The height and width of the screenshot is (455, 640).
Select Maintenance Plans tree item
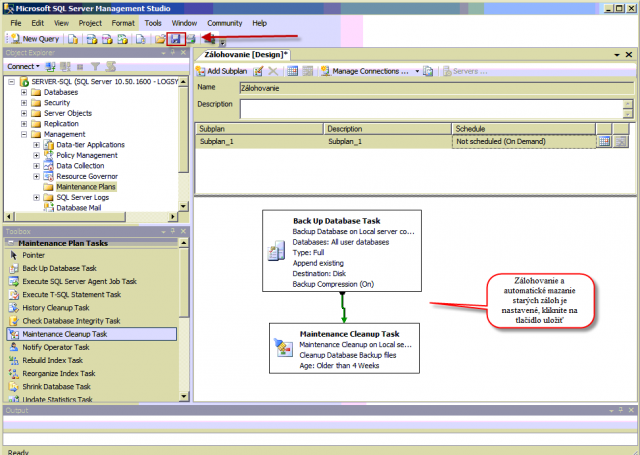(86, 187)
